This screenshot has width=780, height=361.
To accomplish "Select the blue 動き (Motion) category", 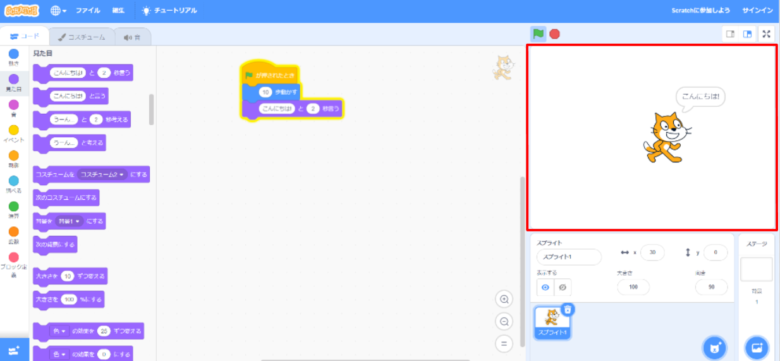I will point(14,57).
